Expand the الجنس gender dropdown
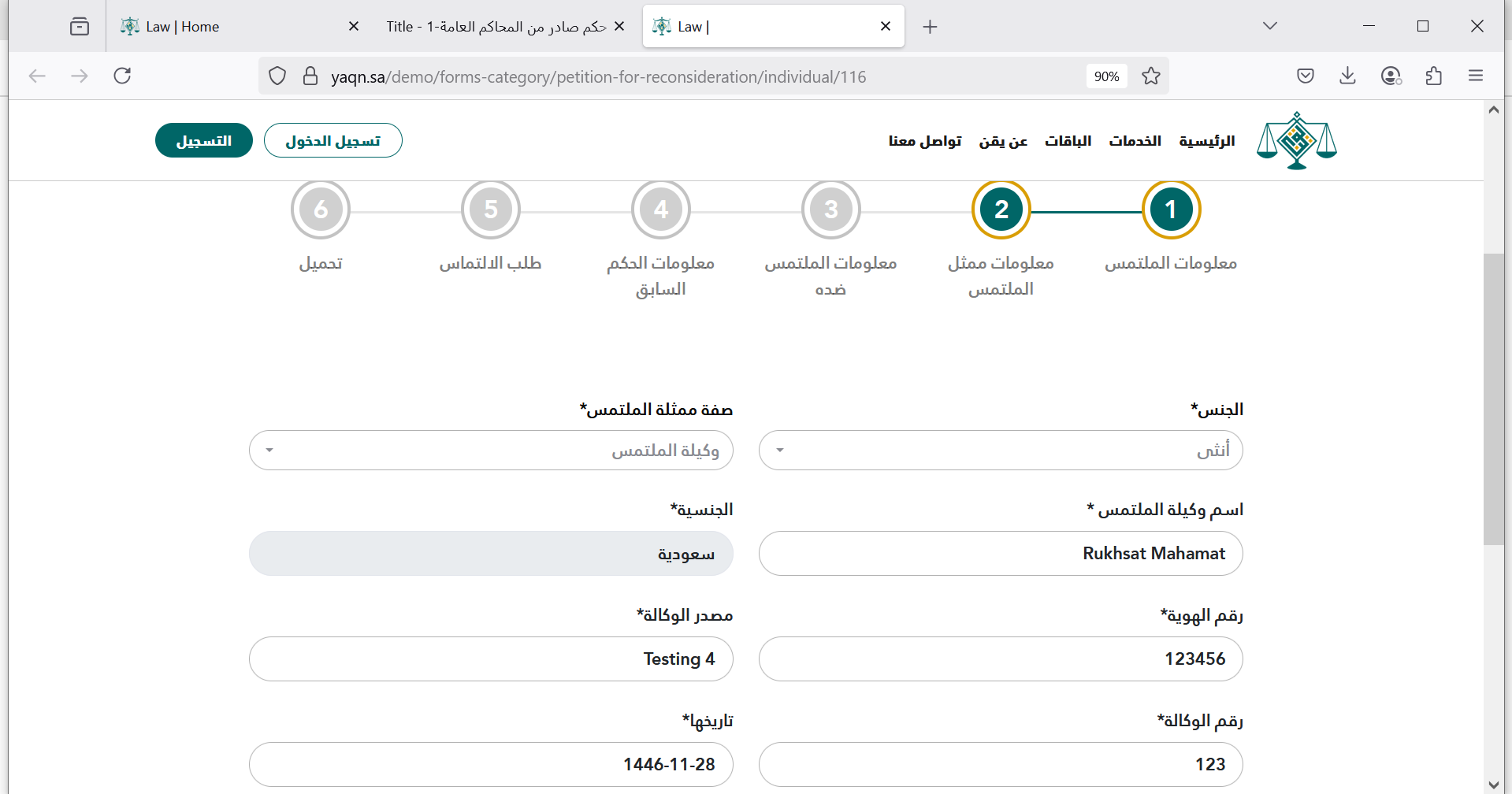The image size is (1512, 794). pyautogui.click(x=1000, y=451)
